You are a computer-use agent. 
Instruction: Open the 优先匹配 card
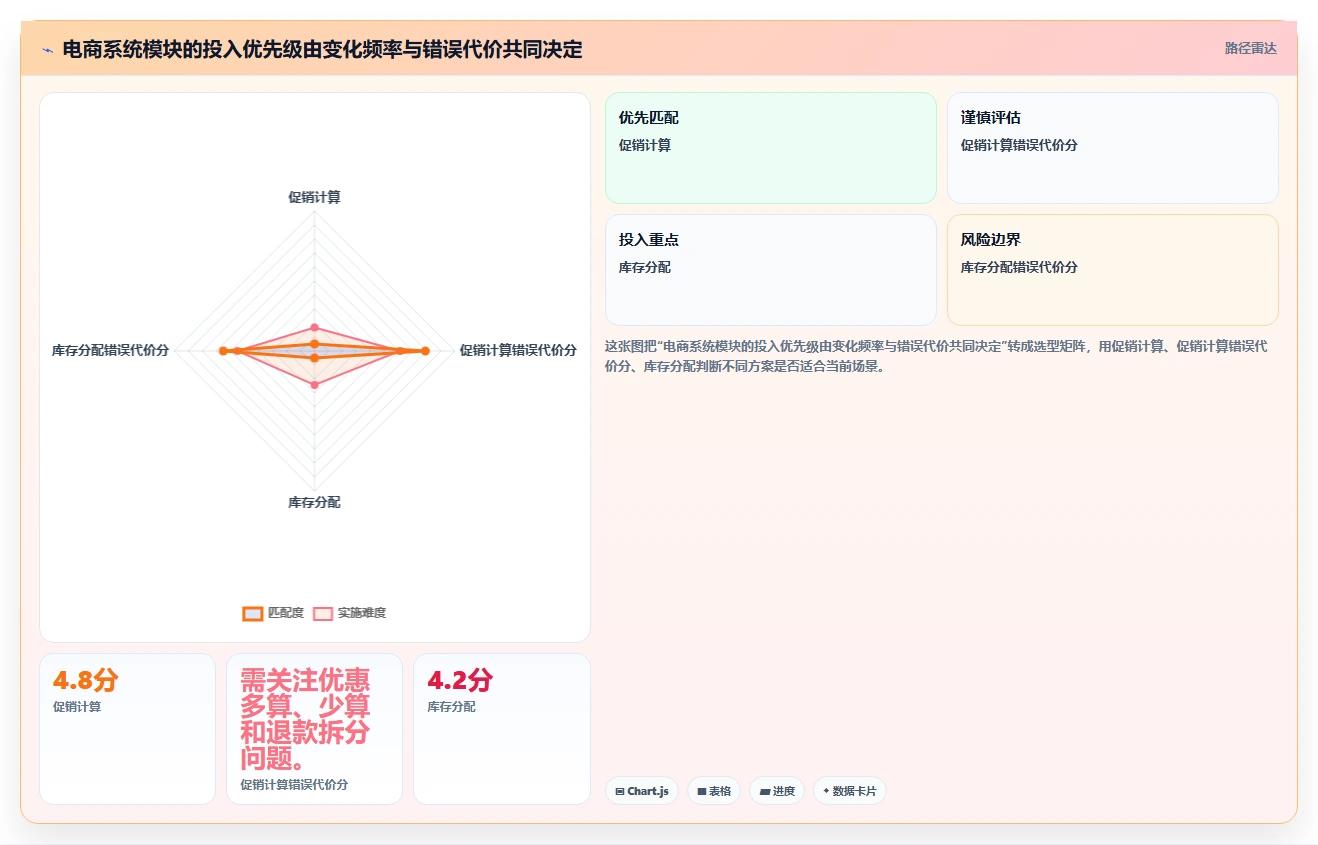(x=771, y=148)
